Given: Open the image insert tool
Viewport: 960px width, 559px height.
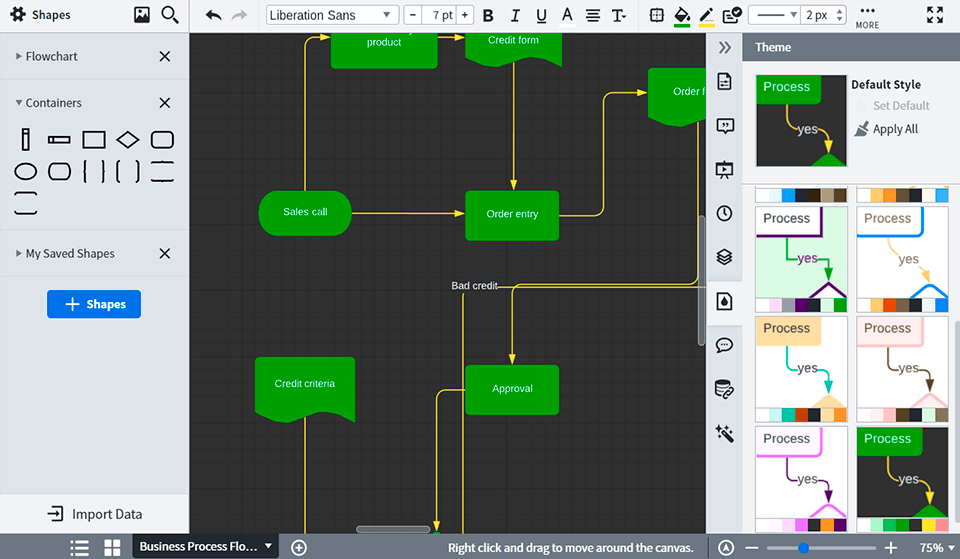Looking at the screenshot, I should (x=142, y=15).
